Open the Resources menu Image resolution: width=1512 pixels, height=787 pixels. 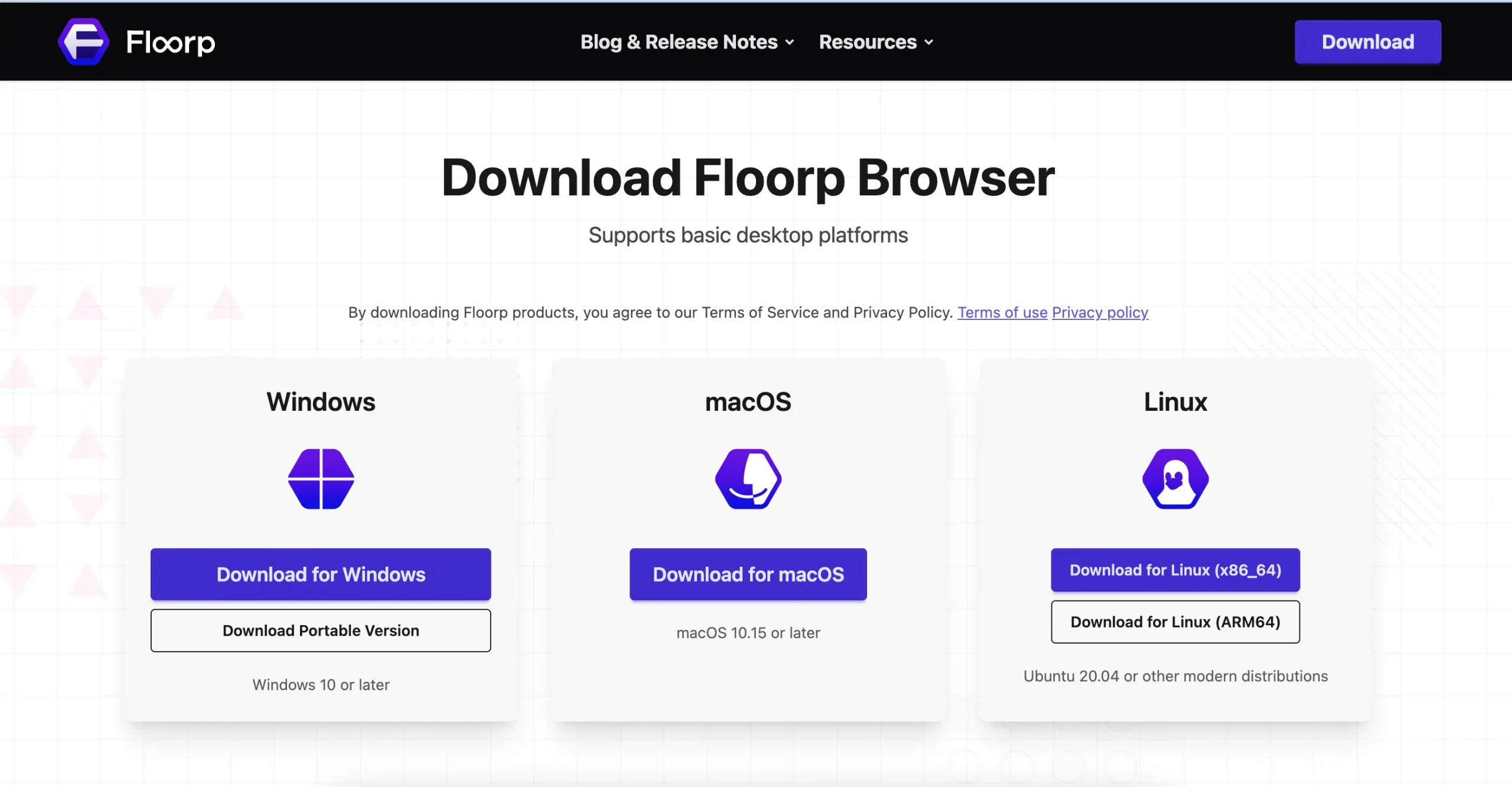876,42
